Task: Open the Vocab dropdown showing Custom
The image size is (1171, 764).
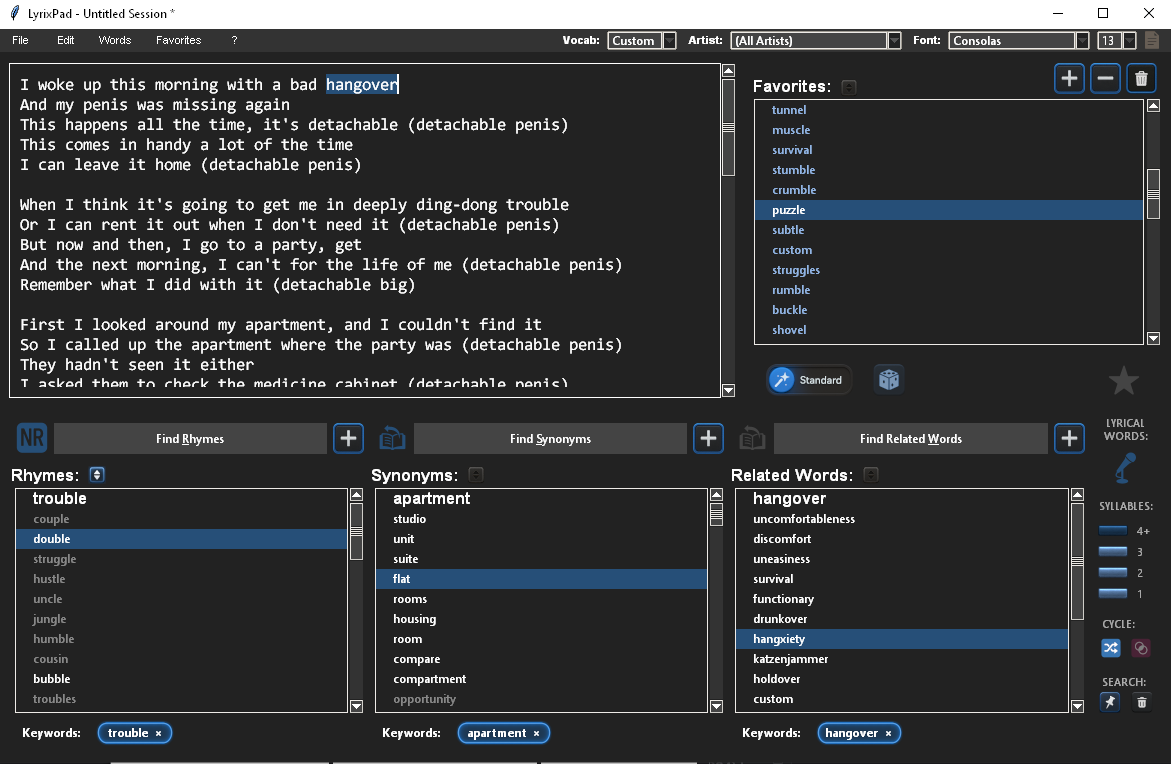Action: tap(642, 40)
